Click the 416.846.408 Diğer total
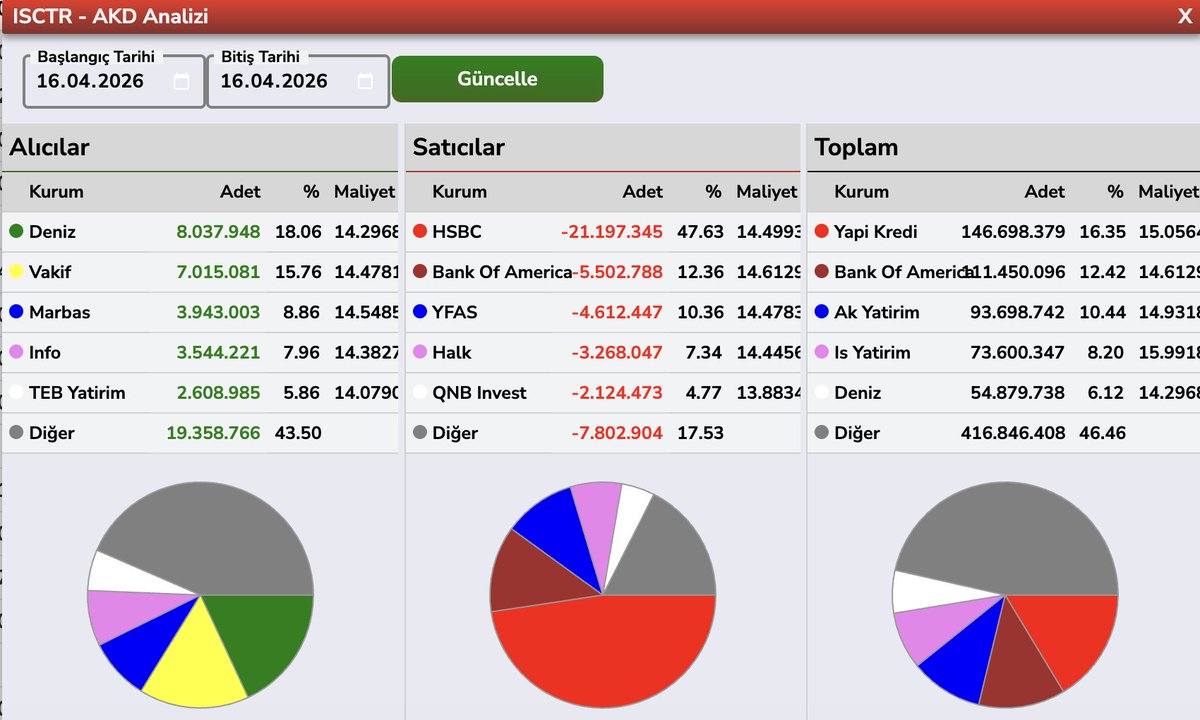Viewport: 1200px width, 720px height. pos(1013,433)
